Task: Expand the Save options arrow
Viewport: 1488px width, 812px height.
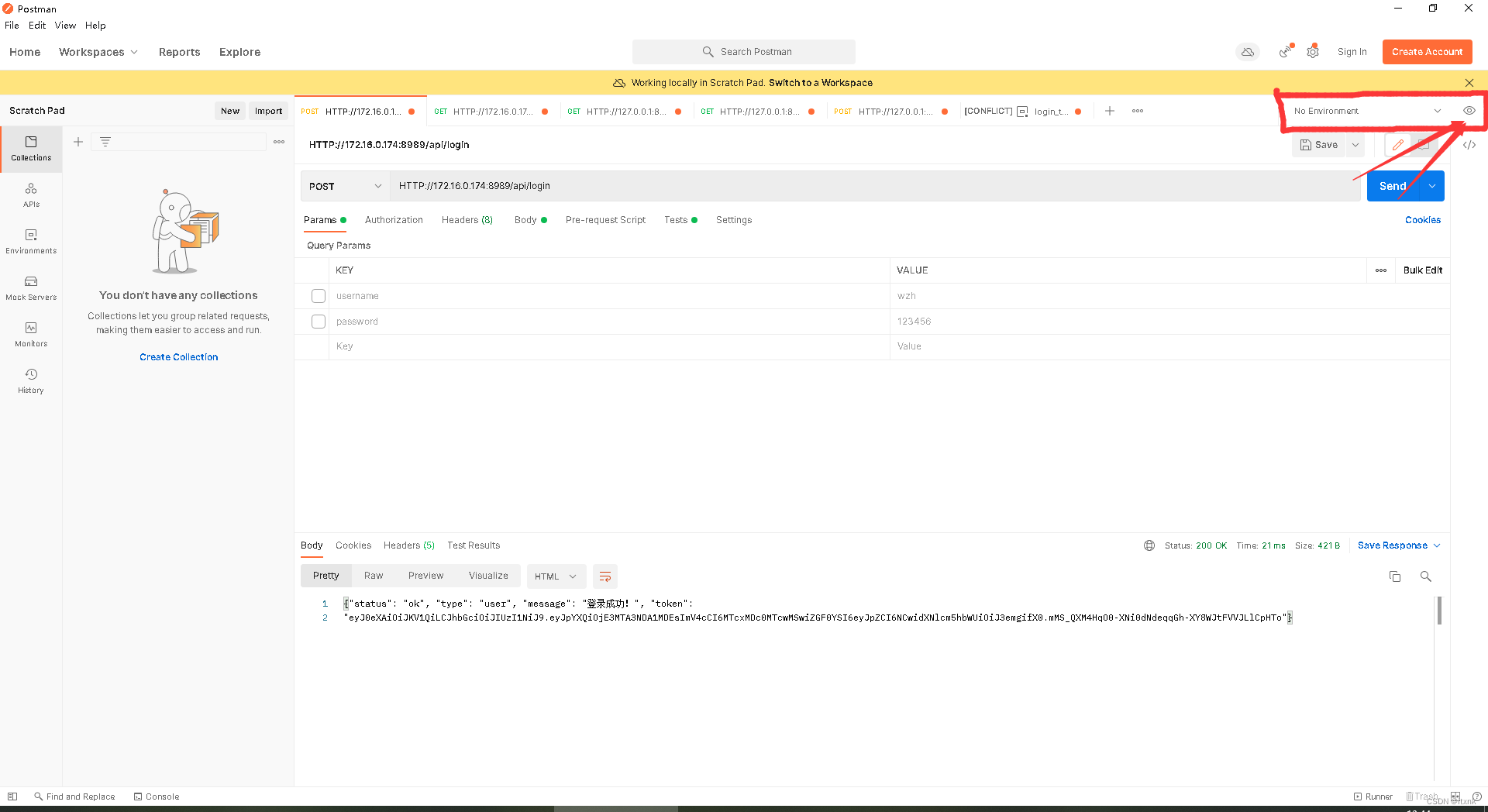Action: (1355, 145)
